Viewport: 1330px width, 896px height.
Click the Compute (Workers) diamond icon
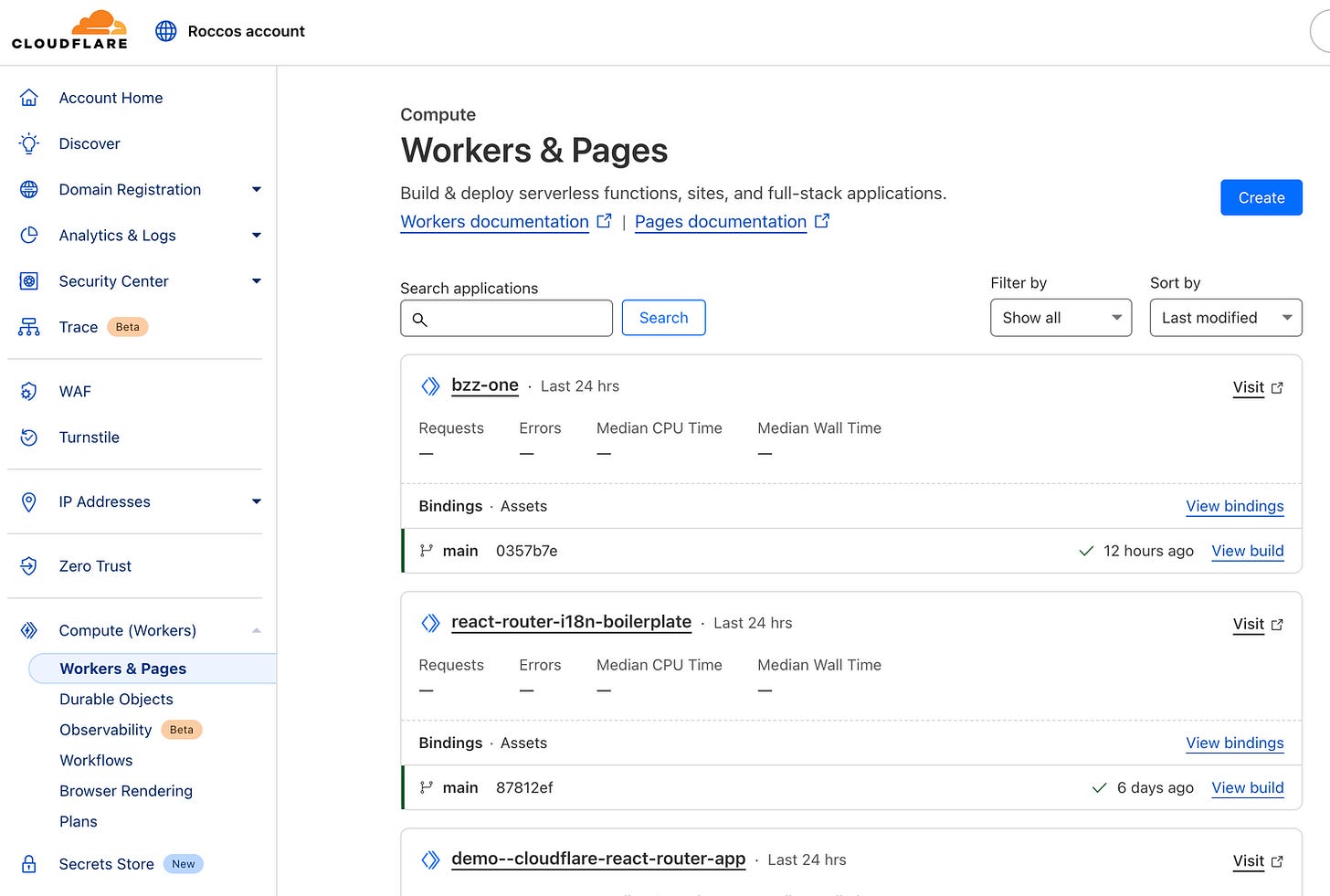click(x=29, y=630)
